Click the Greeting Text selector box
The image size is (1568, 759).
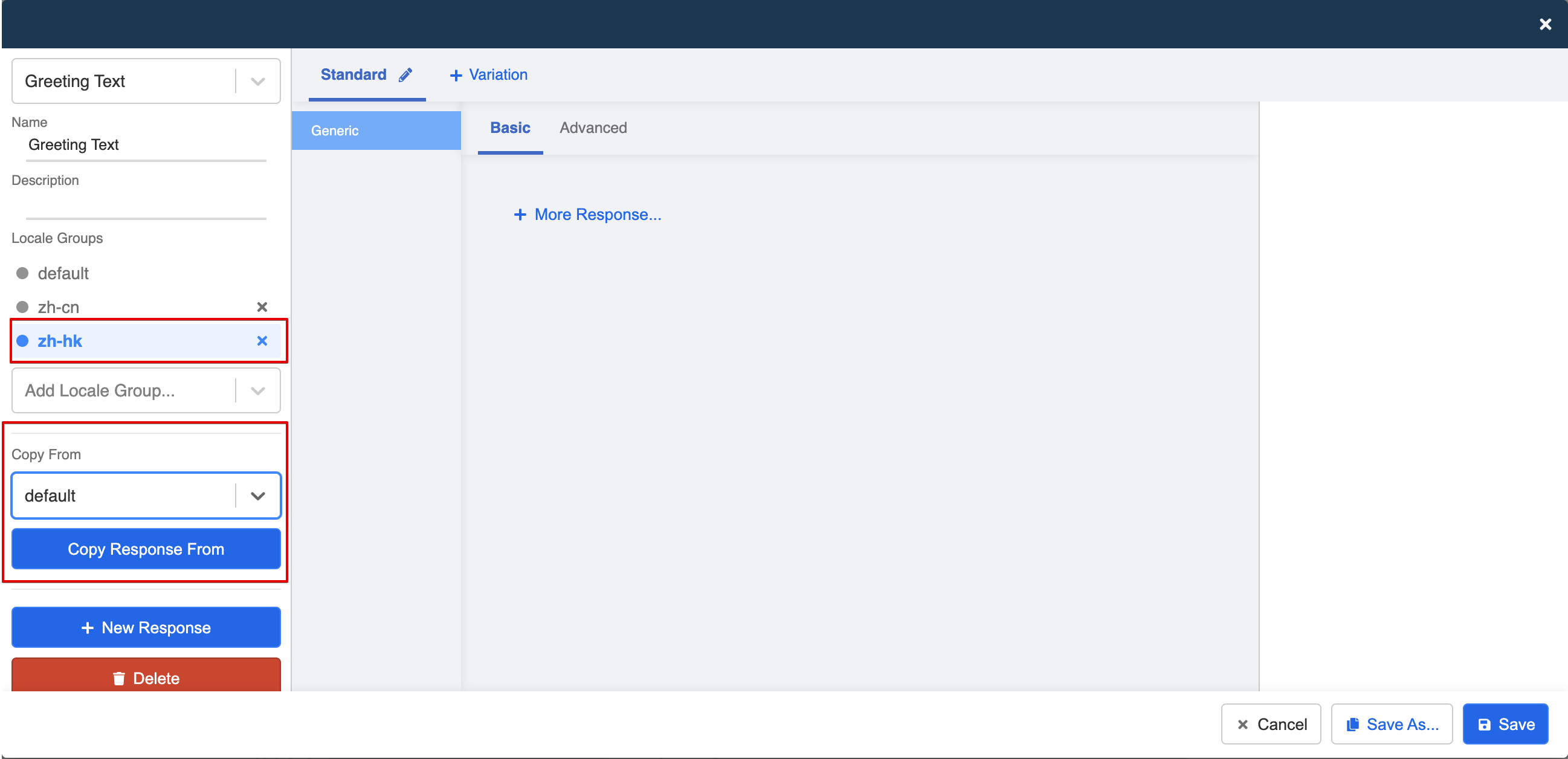(146, 82)
